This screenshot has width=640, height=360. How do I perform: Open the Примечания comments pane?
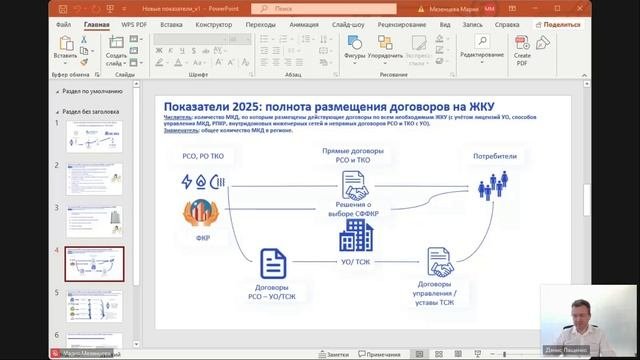(x=379, y=354)
